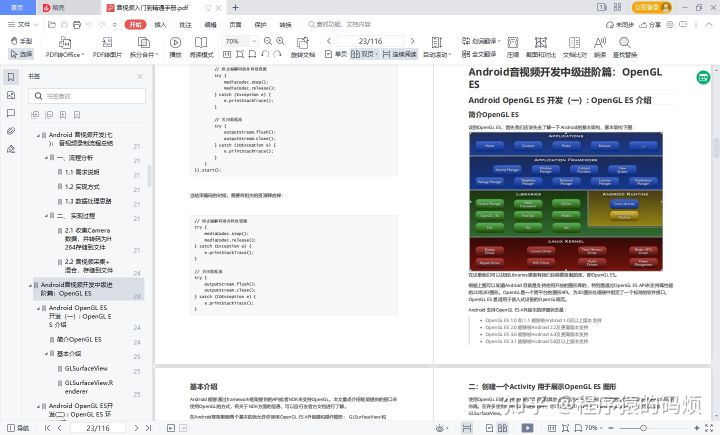Open 查找替换 find and replace
Viewport: 720px width, 435px height.
624,47
